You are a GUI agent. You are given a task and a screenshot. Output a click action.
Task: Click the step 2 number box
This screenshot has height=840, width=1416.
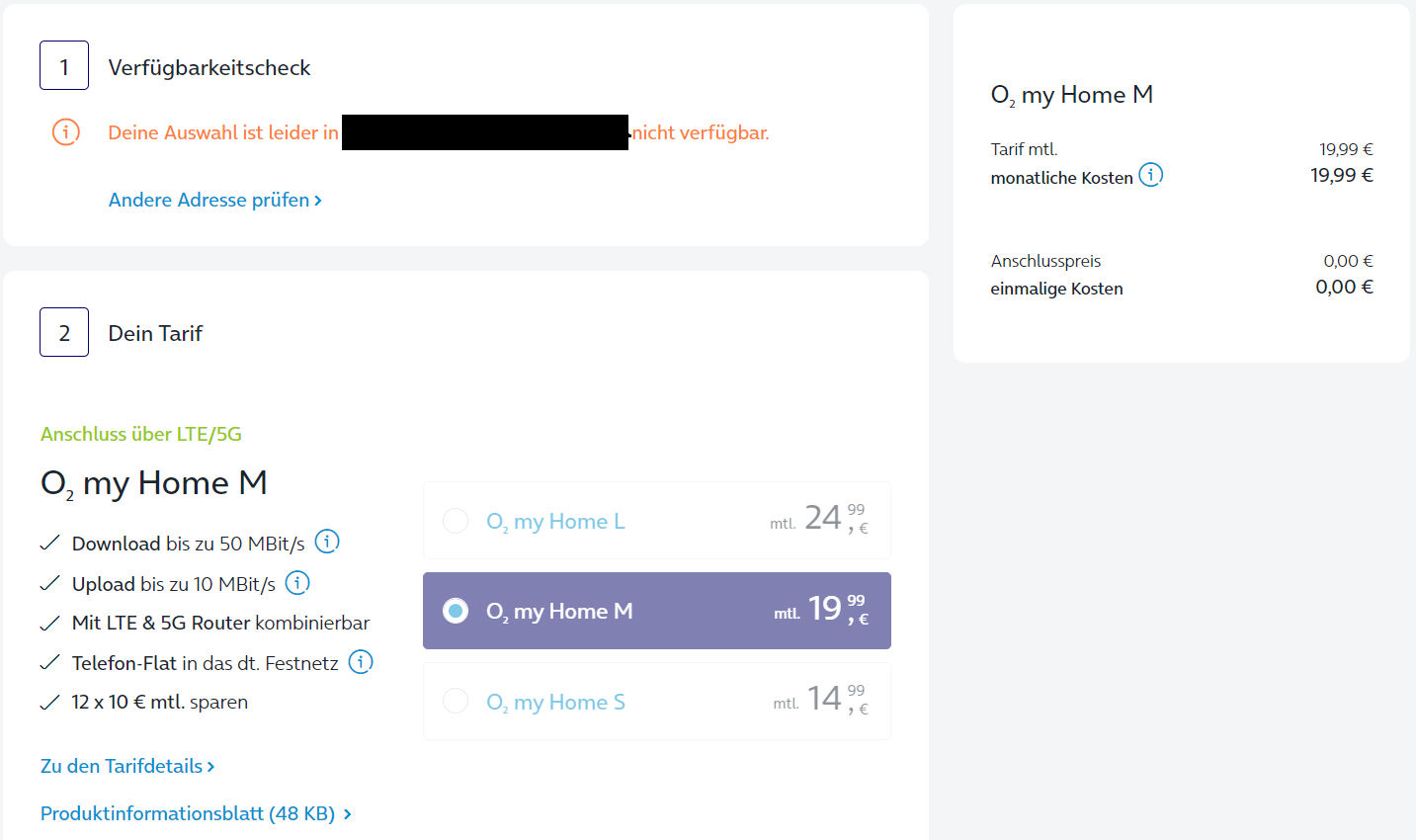coord(64,332)
